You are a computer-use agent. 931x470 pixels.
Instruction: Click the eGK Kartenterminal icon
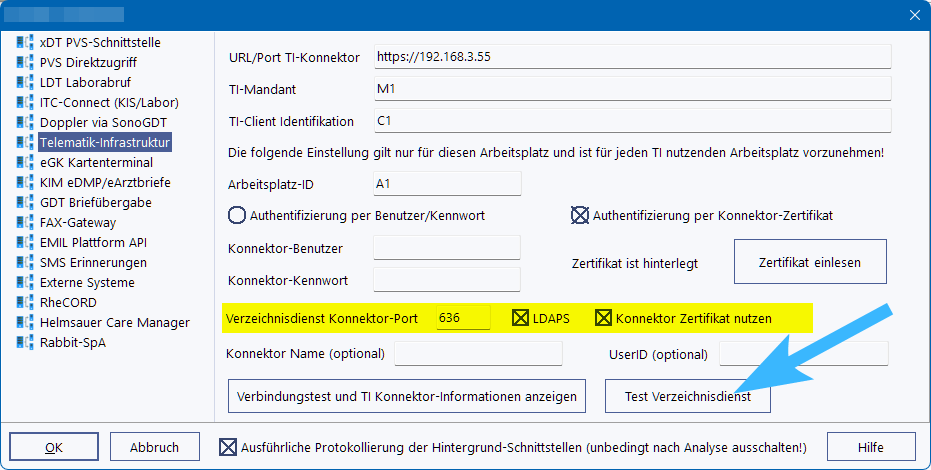[x=25, y=163]
